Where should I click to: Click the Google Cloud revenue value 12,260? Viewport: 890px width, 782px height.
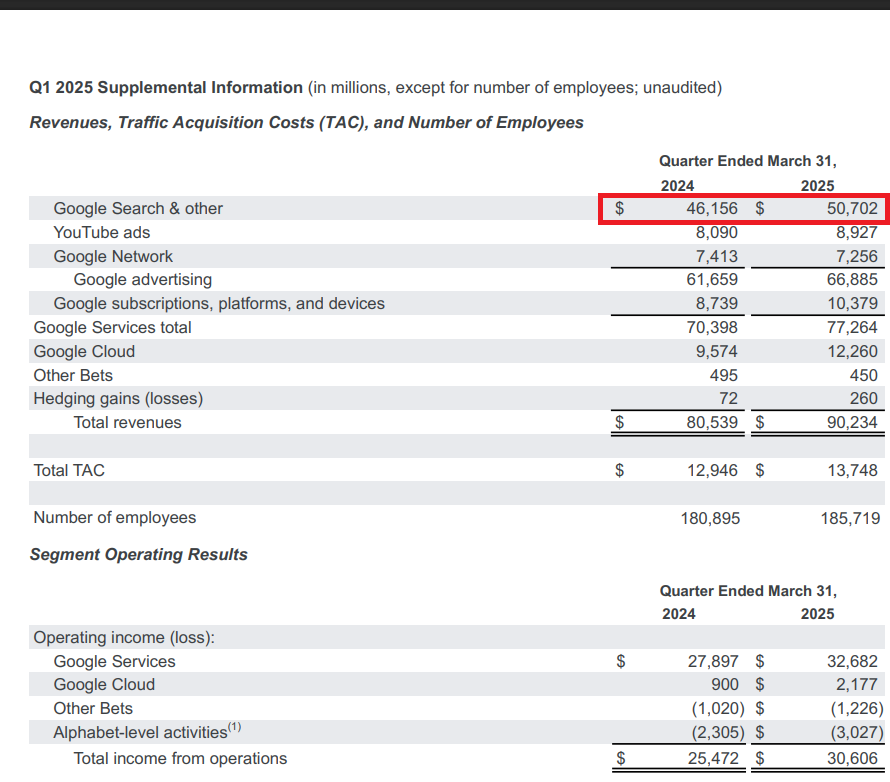point(852,351)
